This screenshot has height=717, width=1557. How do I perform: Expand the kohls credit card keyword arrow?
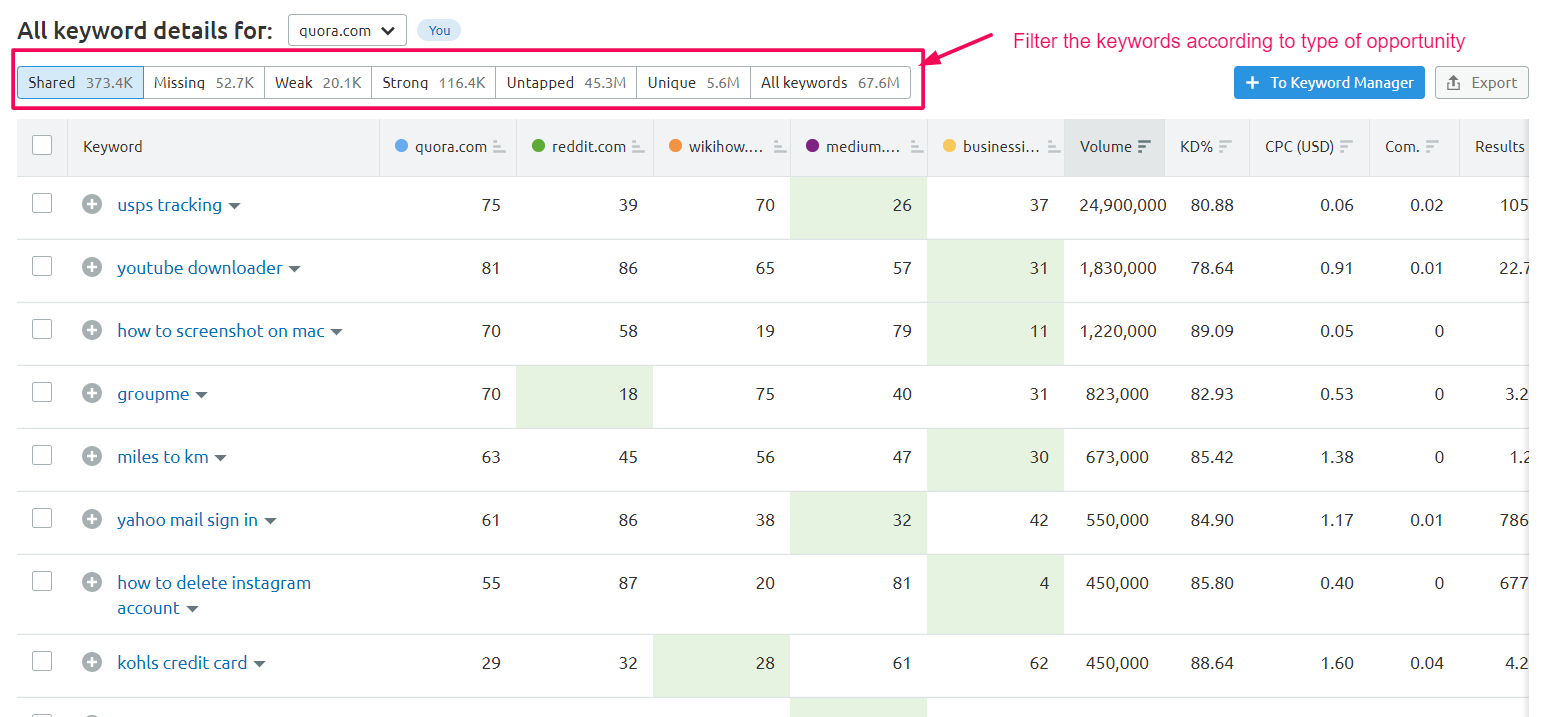[260, 665]
